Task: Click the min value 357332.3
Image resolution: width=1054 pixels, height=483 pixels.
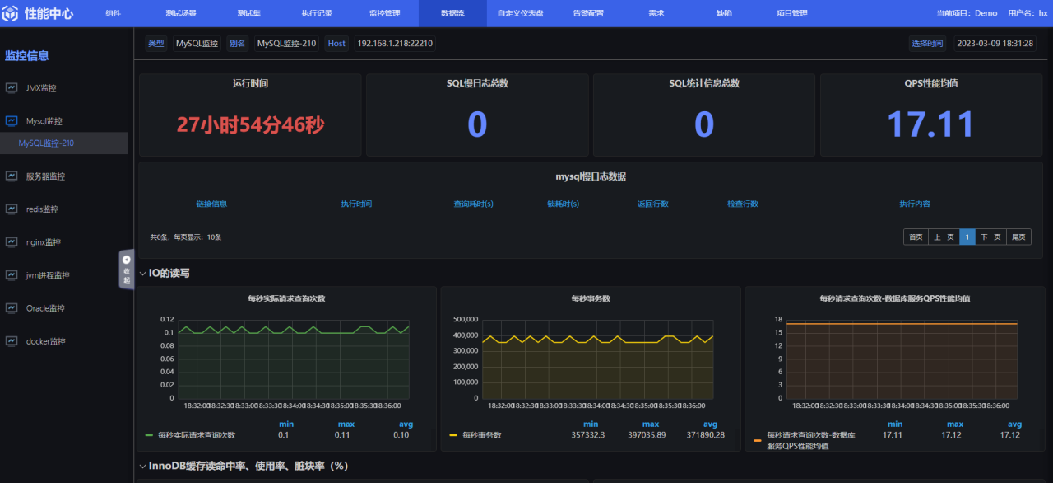Action: pos(587,435)
